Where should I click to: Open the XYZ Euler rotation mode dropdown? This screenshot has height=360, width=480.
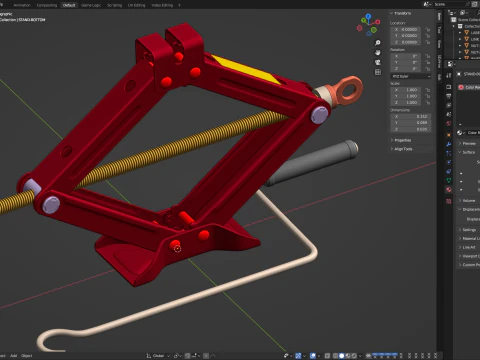pos(411,76)
